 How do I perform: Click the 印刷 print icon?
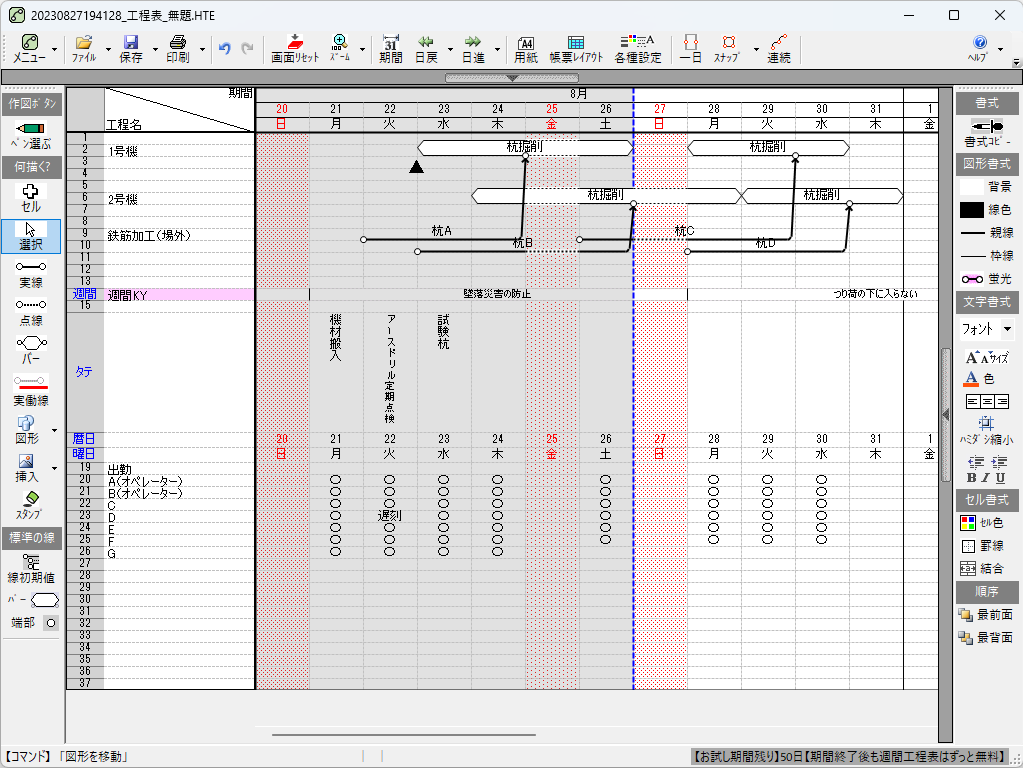tap(177, 48)
